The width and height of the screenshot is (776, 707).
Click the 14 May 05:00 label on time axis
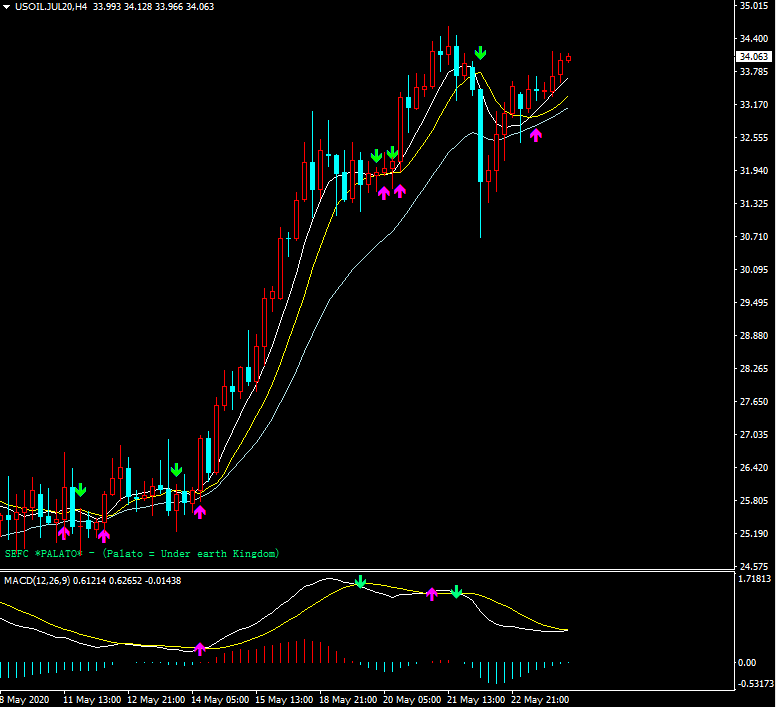tap(222, 699)
